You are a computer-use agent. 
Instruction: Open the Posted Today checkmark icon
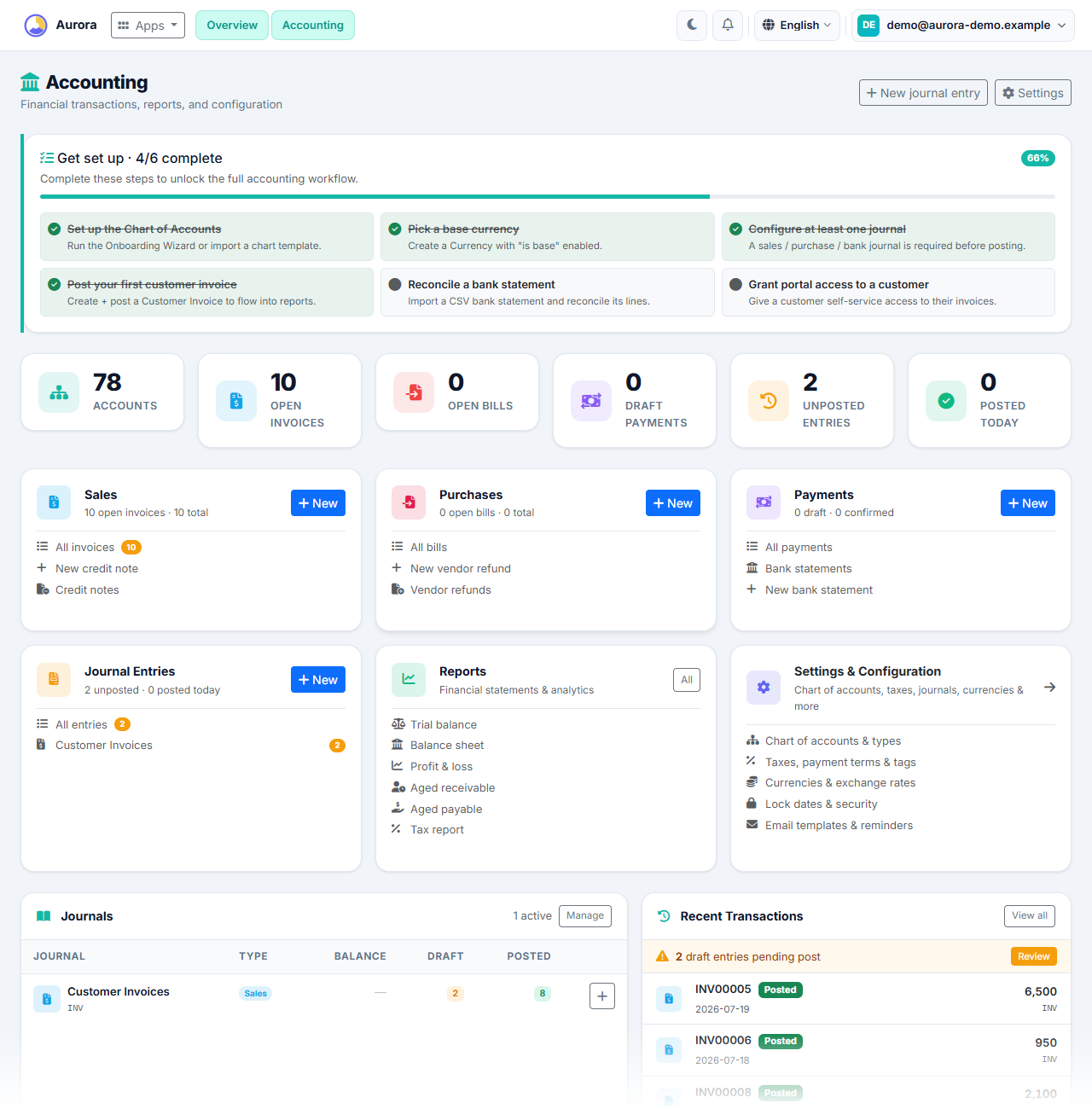[946, 401]
